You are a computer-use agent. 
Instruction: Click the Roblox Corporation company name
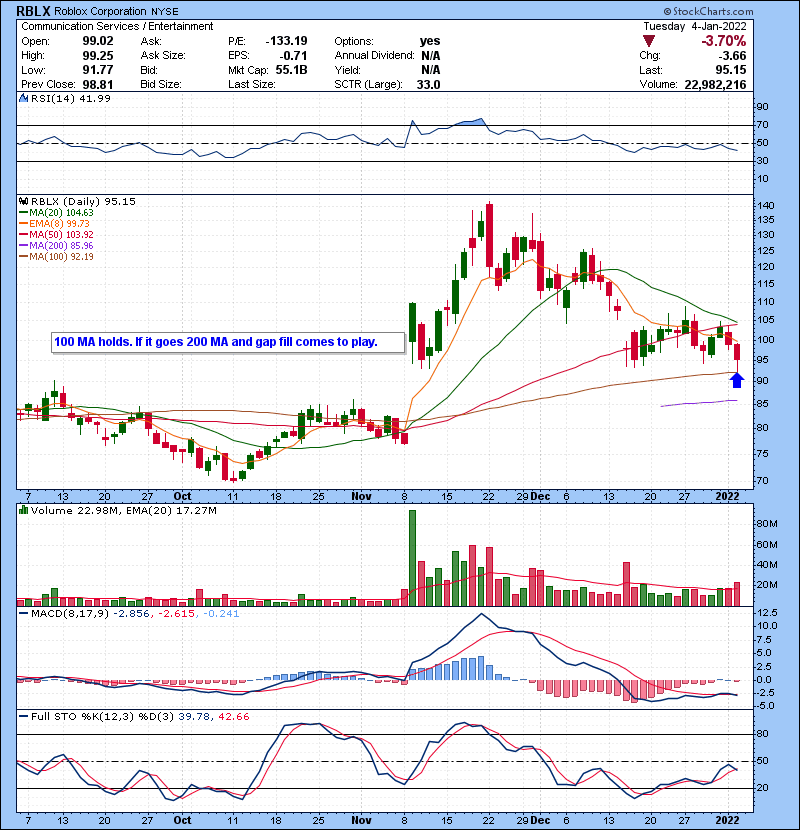(x=100, y=11)
